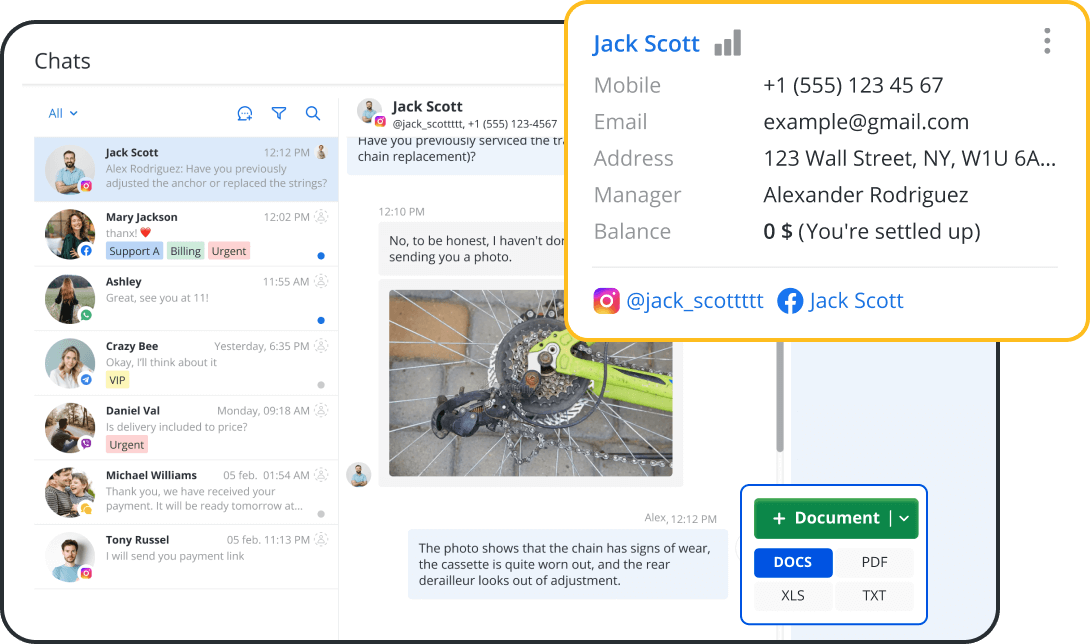1092x644 pixels.
Task: Click the chain photo in the conversation
Action: 531,382
